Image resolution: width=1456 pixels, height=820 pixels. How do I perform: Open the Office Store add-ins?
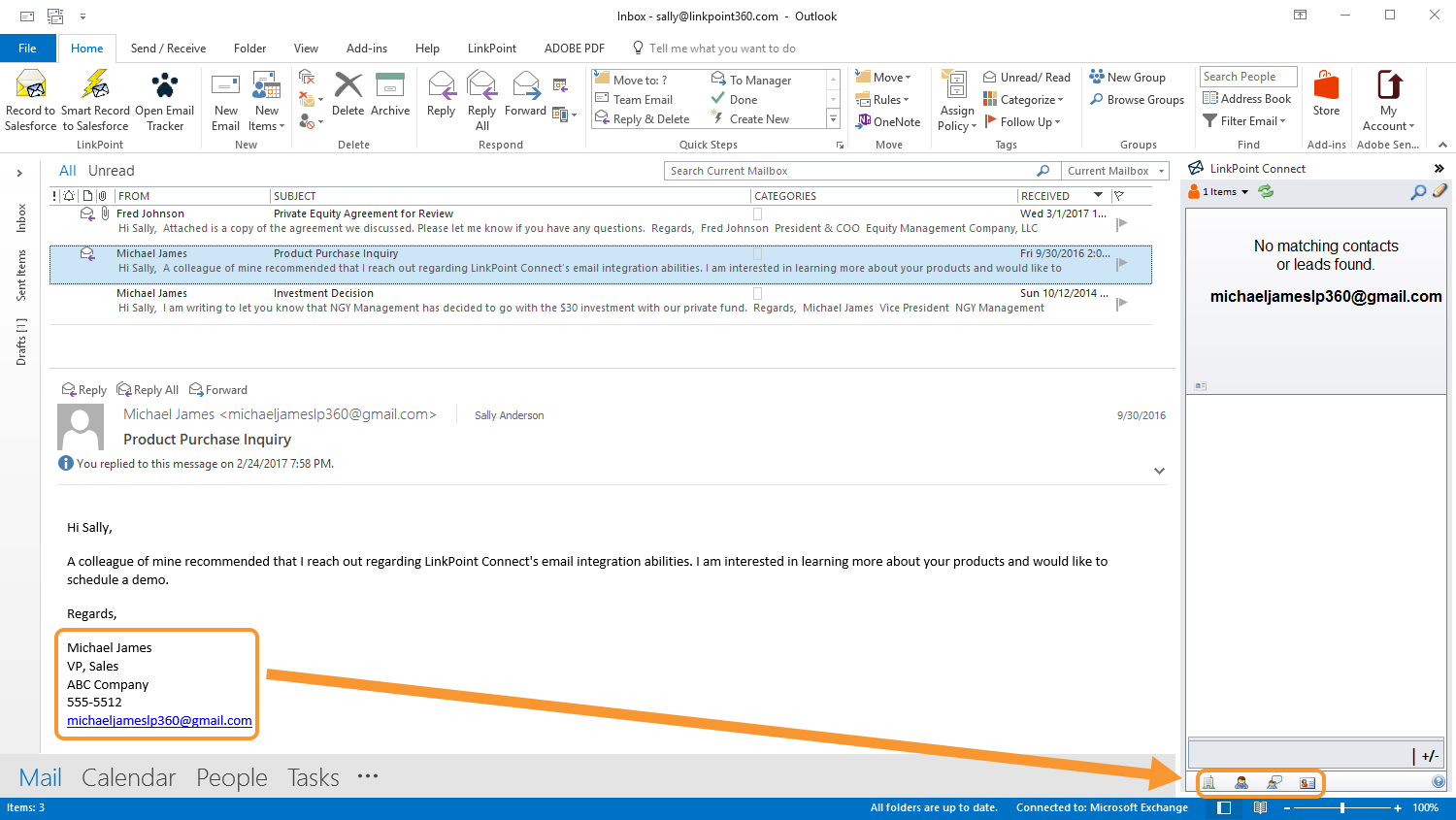click(1326, 94)
